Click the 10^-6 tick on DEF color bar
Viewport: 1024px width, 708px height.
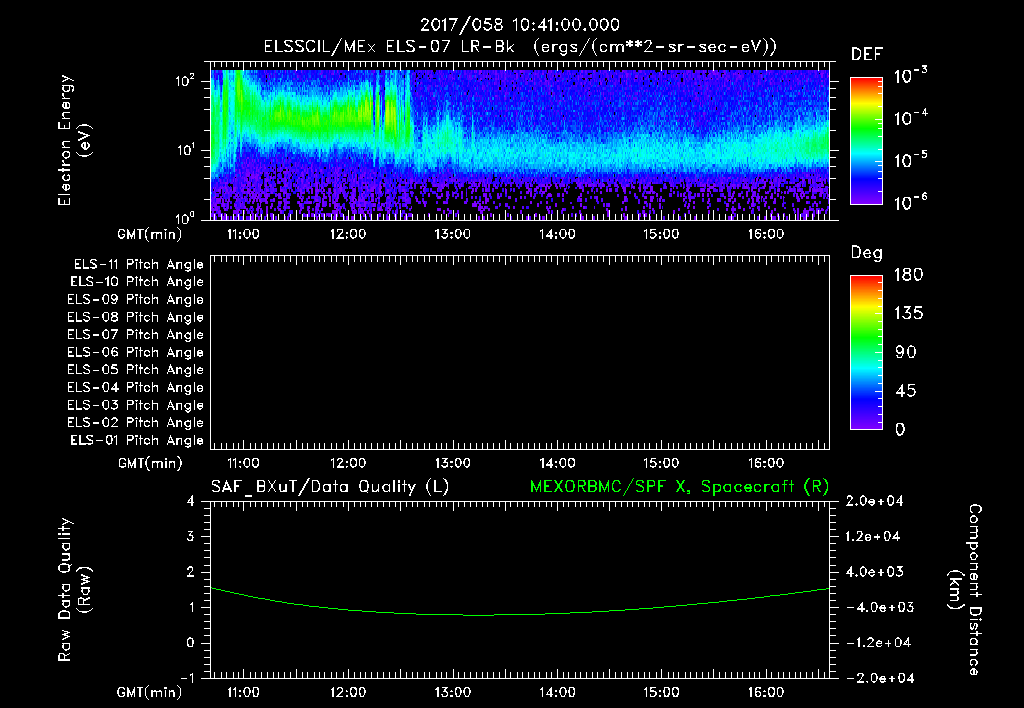pyautogui.click(x=911, y=202)
